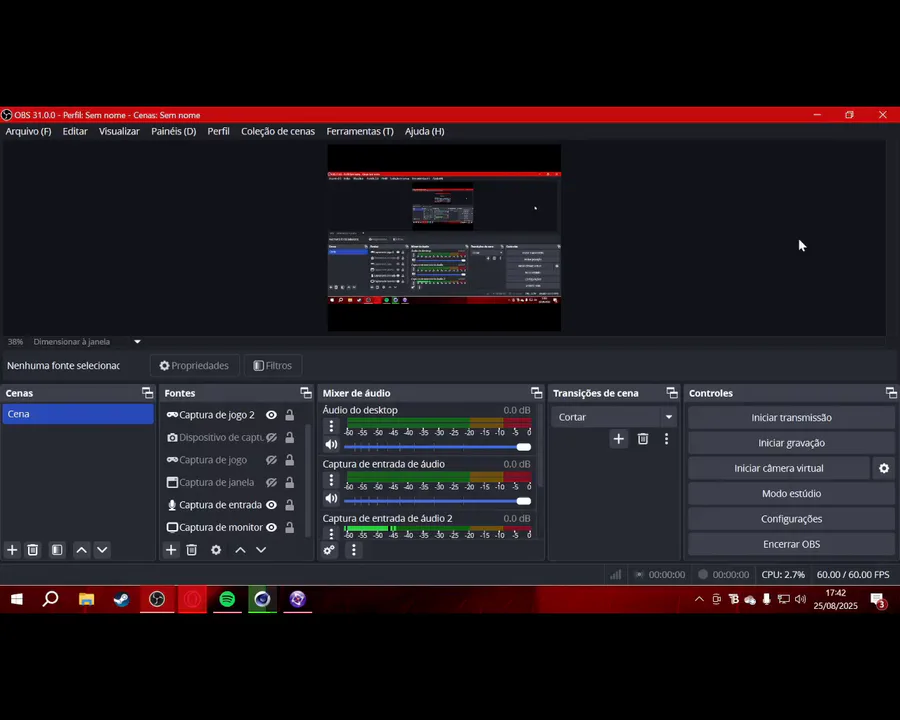This screenshot has height=720, width=900.
Task: Pop out the Transições de cena dock
Action: [672, 393]
